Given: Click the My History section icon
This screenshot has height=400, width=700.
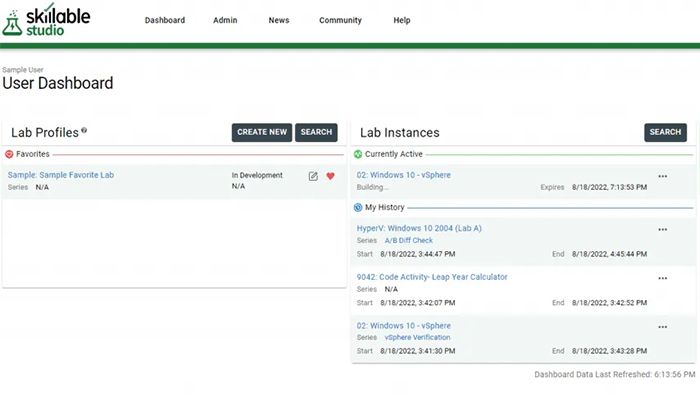Looking at the screenshot, I should tap(358, 207).
